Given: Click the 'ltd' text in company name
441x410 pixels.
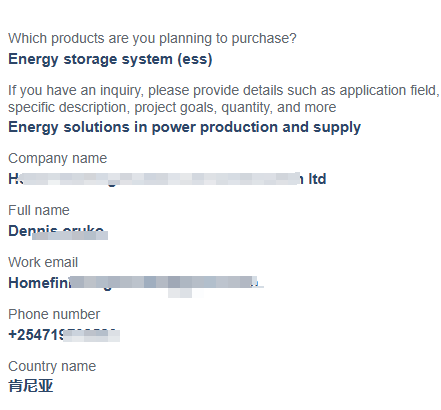Looking at the screenshot, I should [317, 179].
